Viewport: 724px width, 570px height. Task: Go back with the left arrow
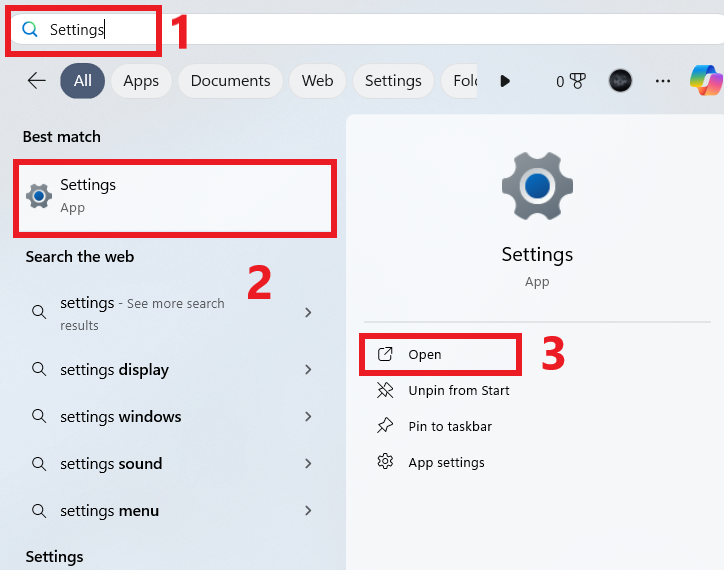36,81
